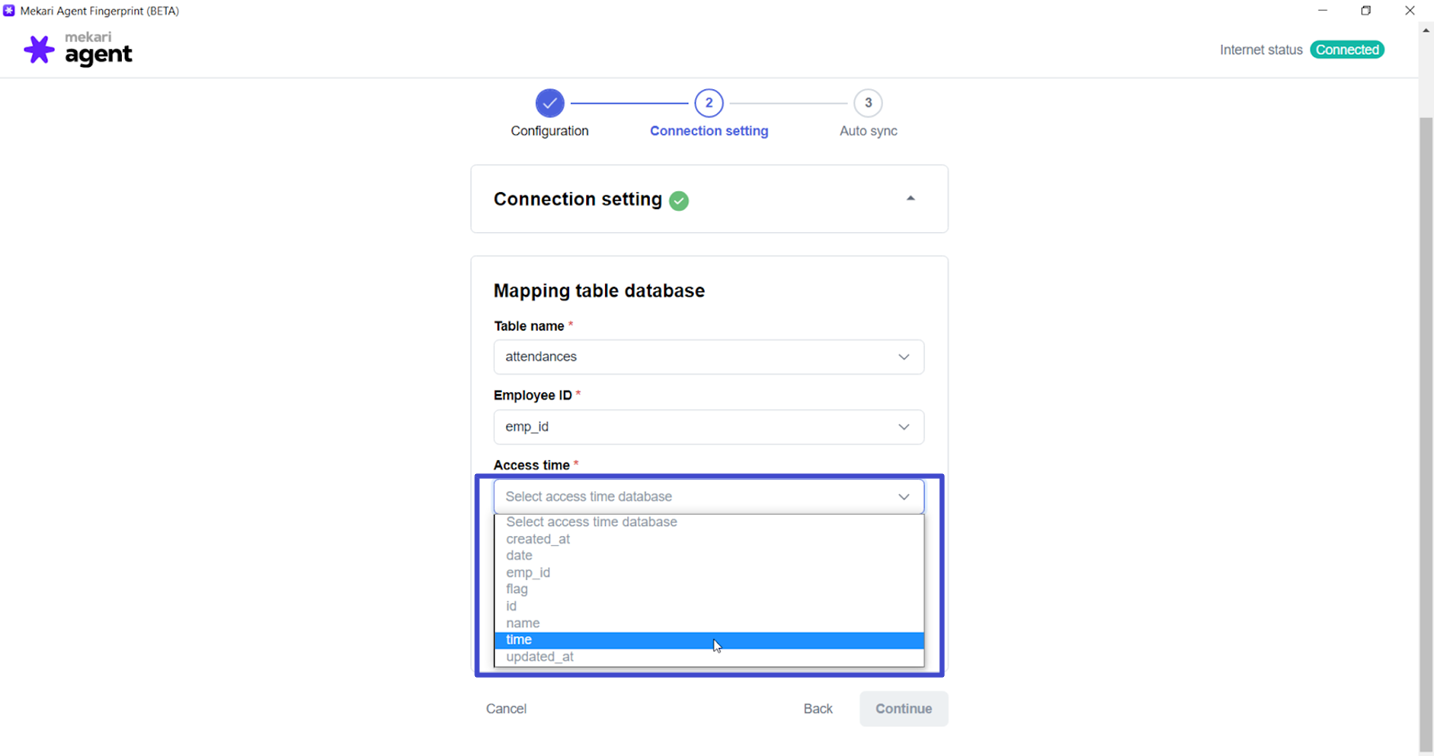Select 'date' option in list
Screen dimensions: 1434x756
coord(519,556)
